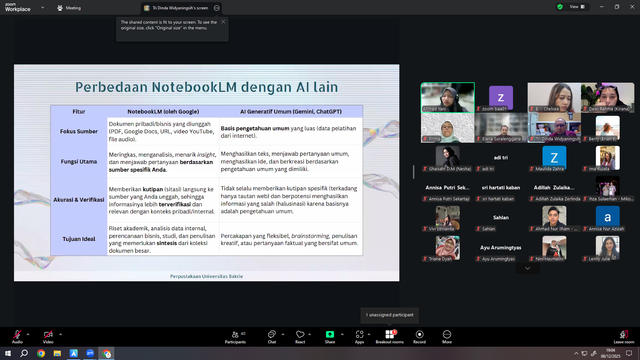Select Annisa Putri Sekartaji's tile
Image resolution: width=640 pixels, height=360 pixels.
pos(448,188)
